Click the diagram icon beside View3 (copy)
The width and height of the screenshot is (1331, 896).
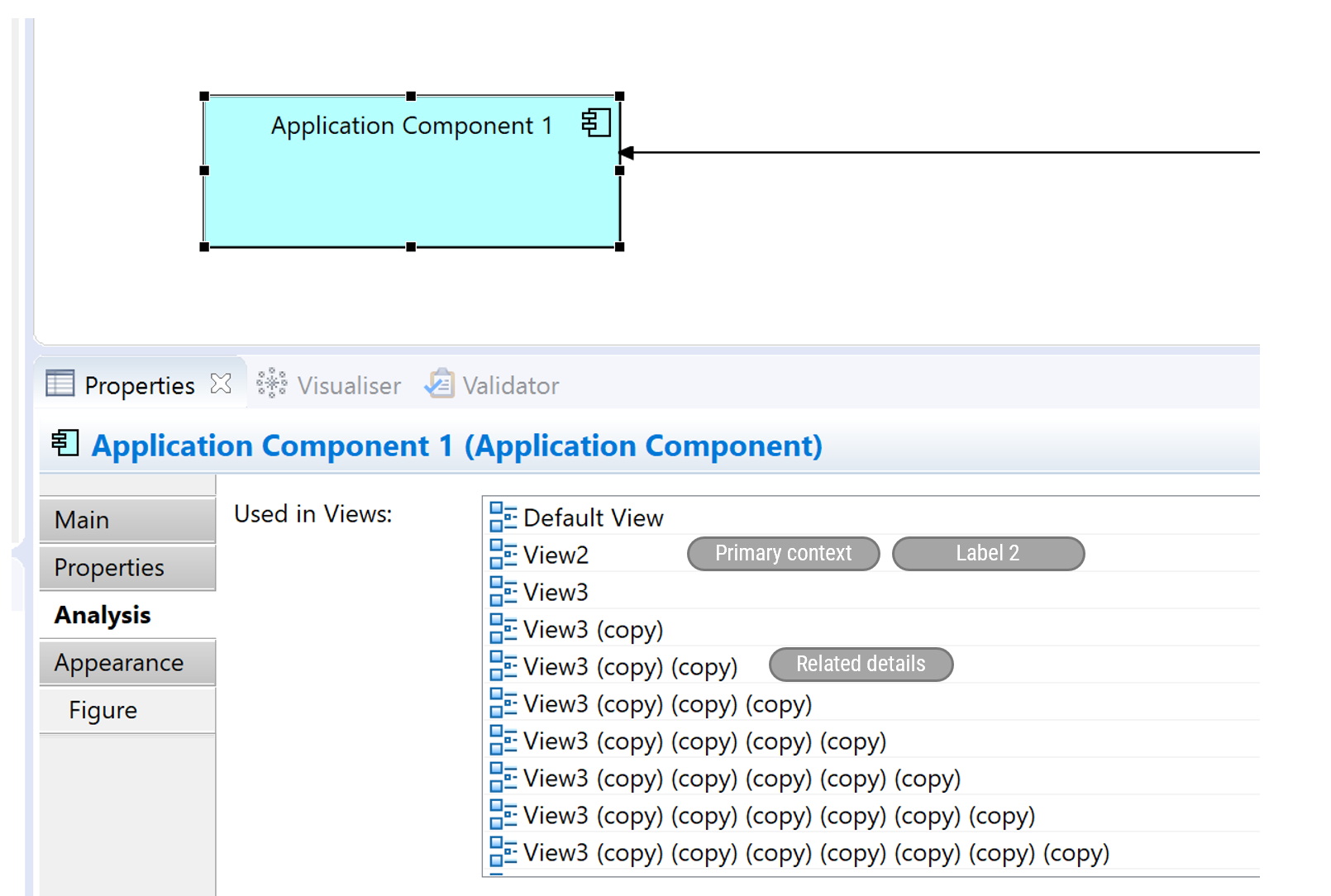coord(503,629)
